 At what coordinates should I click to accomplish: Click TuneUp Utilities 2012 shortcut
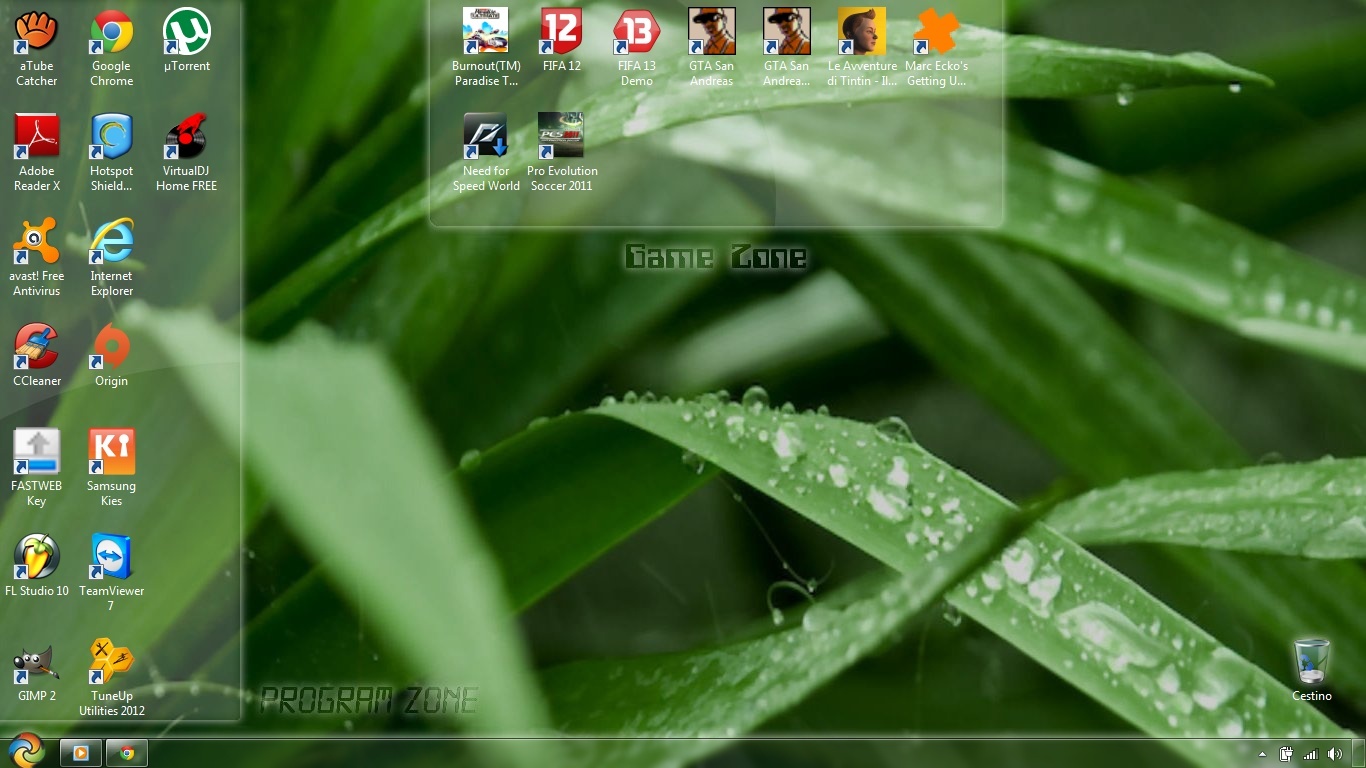pyautogui.click(x=112, y=678)
